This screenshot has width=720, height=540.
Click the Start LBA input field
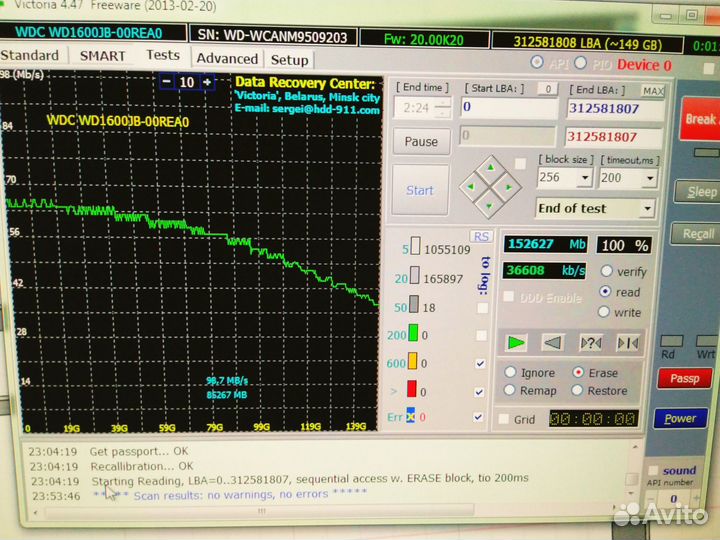[508, 108]
